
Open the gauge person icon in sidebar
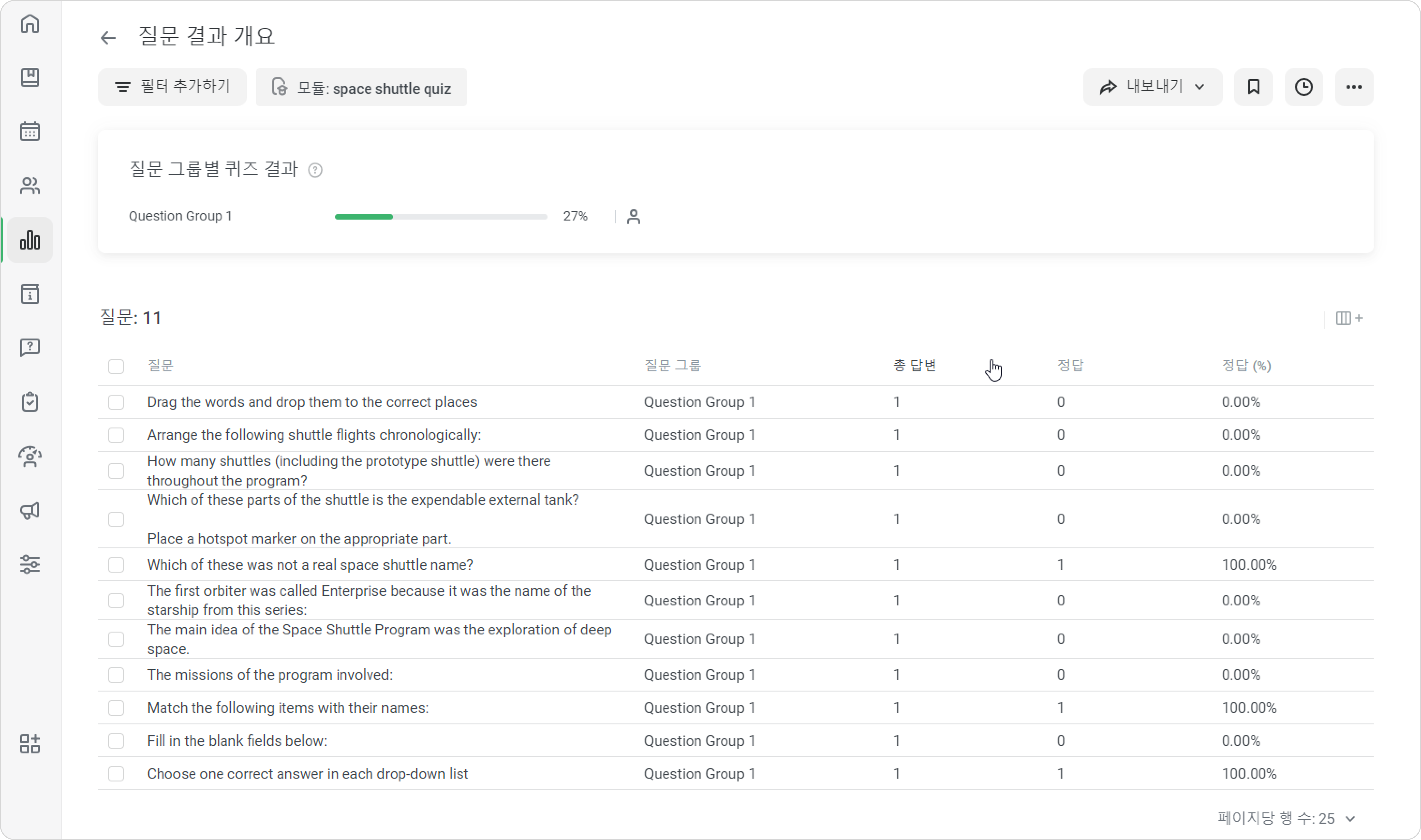30,456
